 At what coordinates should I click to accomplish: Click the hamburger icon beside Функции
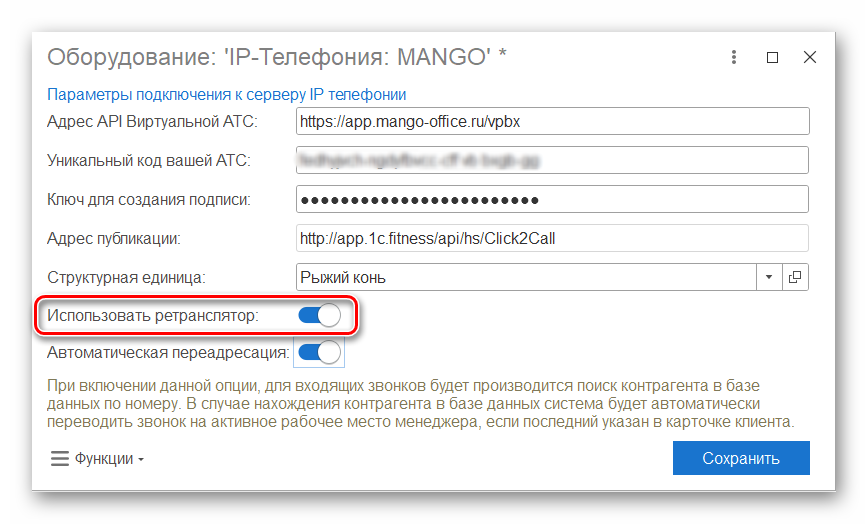(x=60, y=459)
